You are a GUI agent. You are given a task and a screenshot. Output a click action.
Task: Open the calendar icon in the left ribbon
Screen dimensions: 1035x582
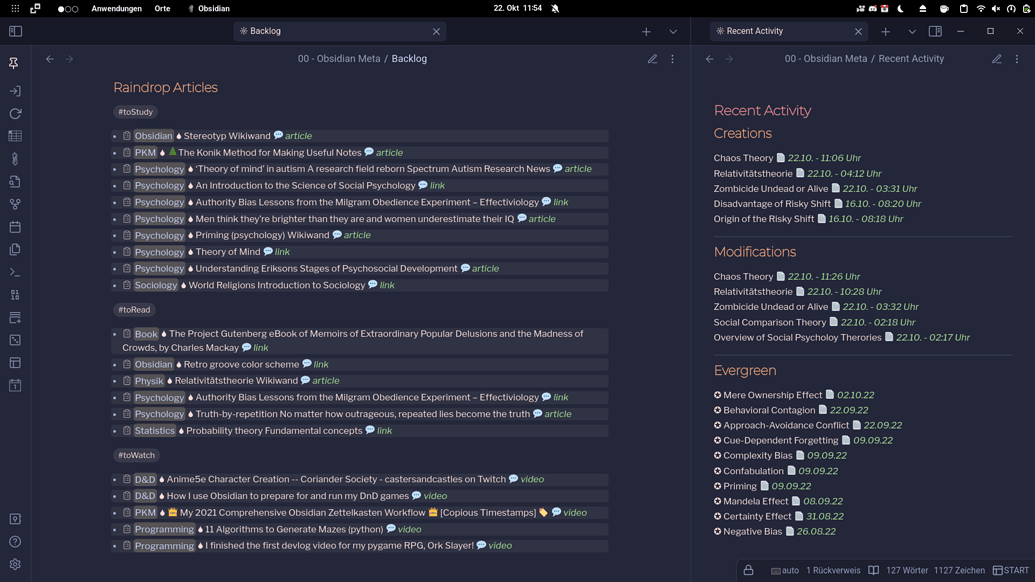click(x=15, y=226)
